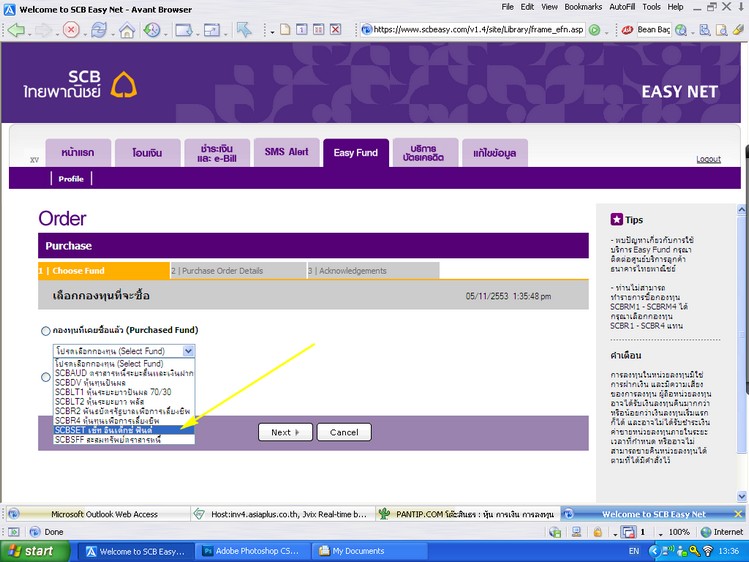Click the Logout link
The image size is (749, 562).
pos(708,159)
